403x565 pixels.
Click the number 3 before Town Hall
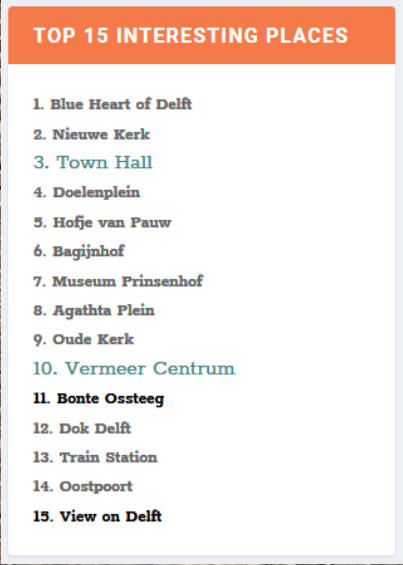pos(41,162)
